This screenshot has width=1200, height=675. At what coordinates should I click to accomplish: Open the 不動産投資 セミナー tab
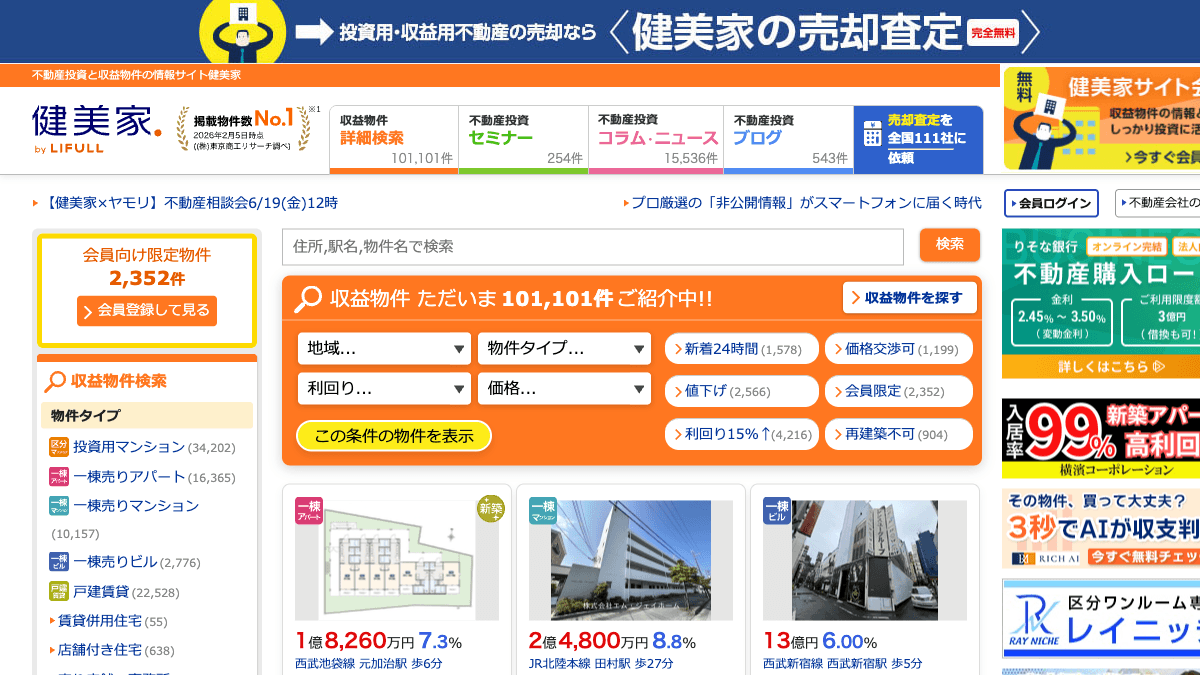point(523,139)
